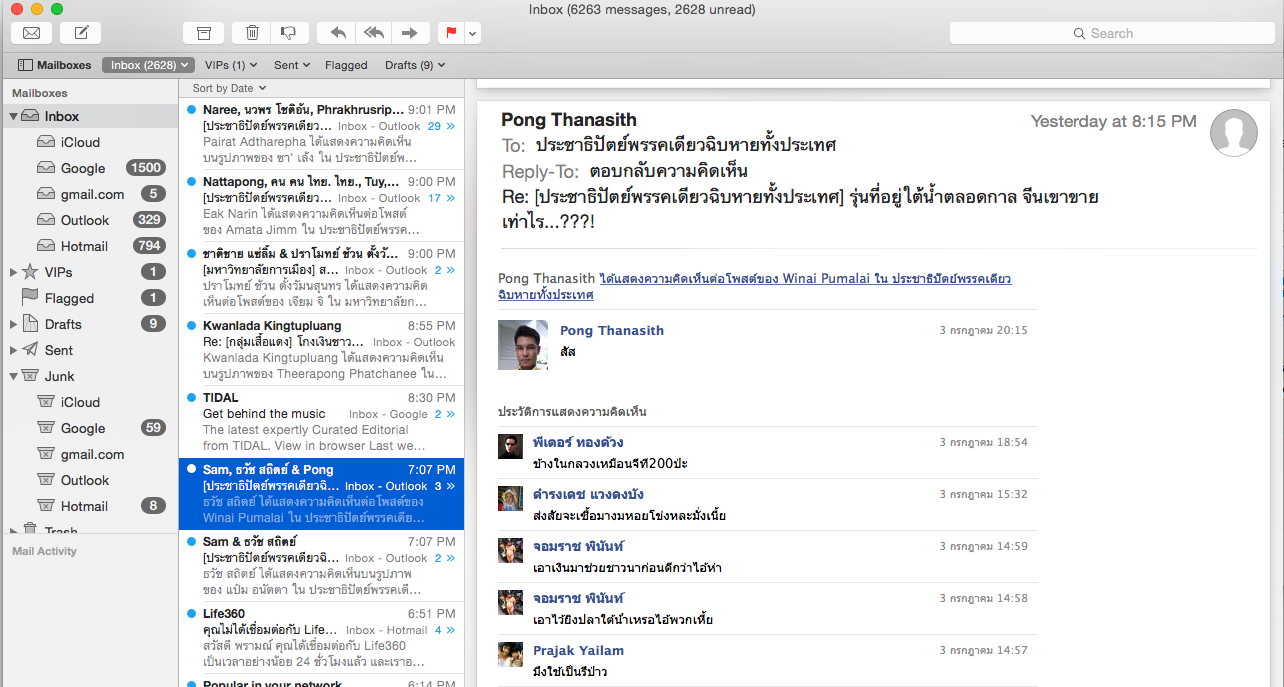Open the 9:01 PM message from Naree
The image size is (1284, 687).
point(321,133)
